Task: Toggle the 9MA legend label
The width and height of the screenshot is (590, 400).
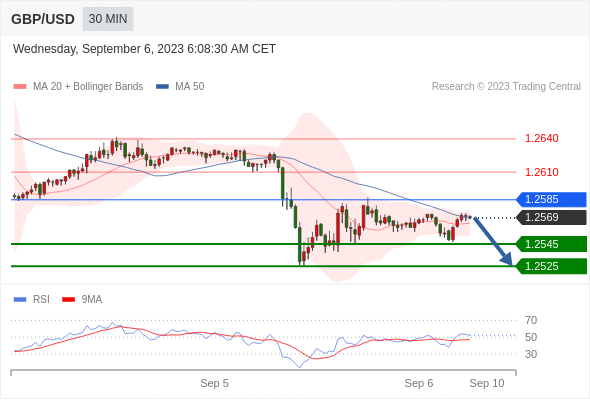Action: tap(92, 300)
